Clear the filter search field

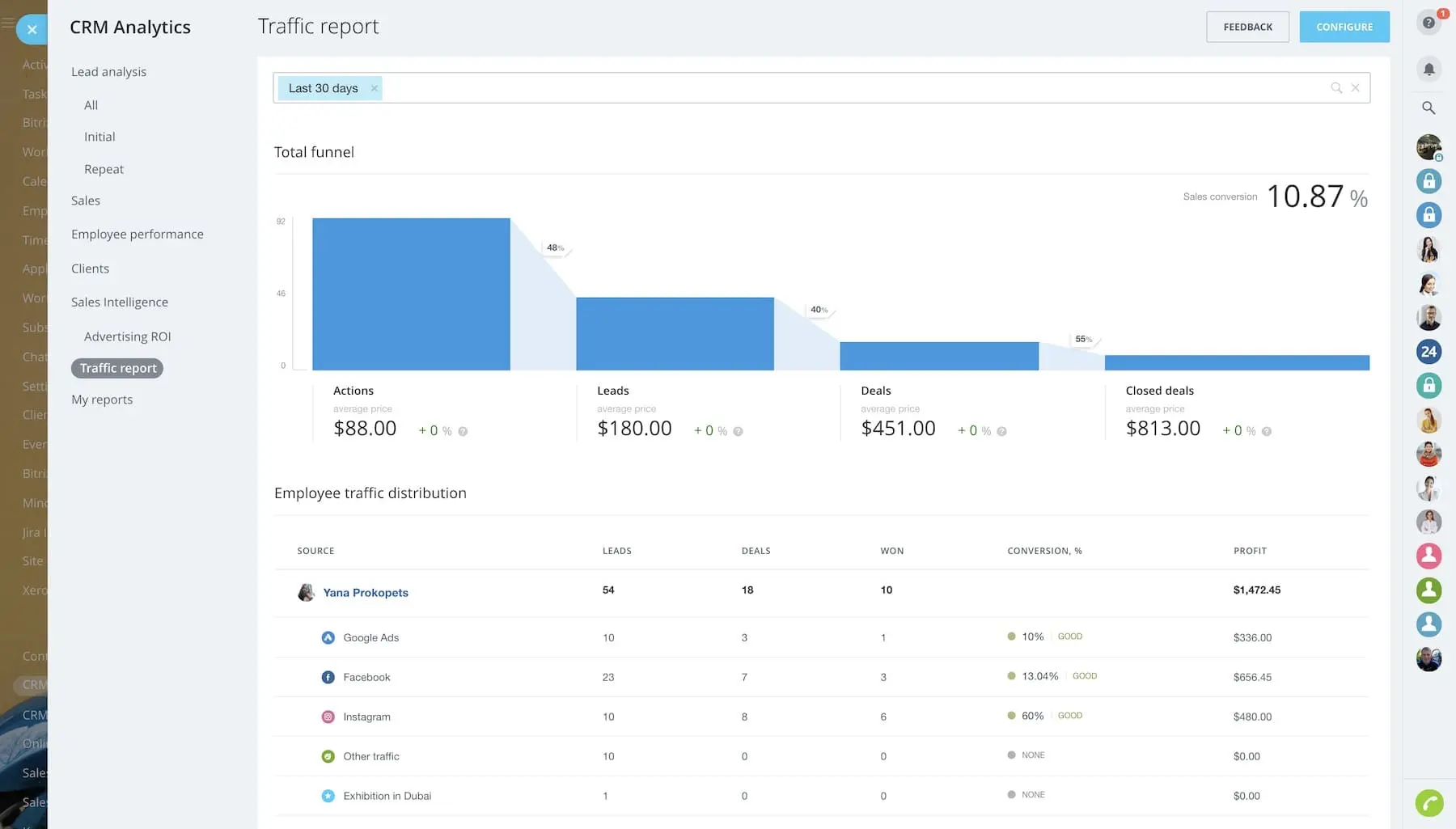tap(1355, 88)
